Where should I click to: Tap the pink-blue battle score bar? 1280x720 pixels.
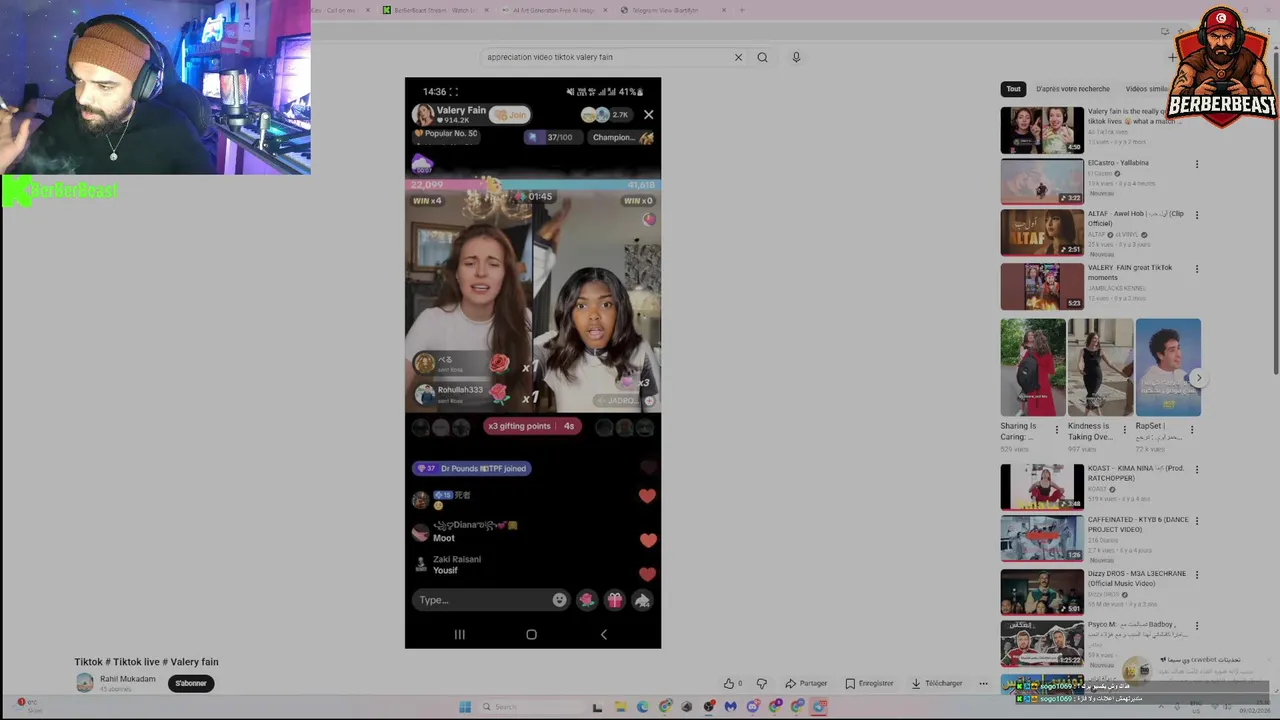tap(533, 185)
